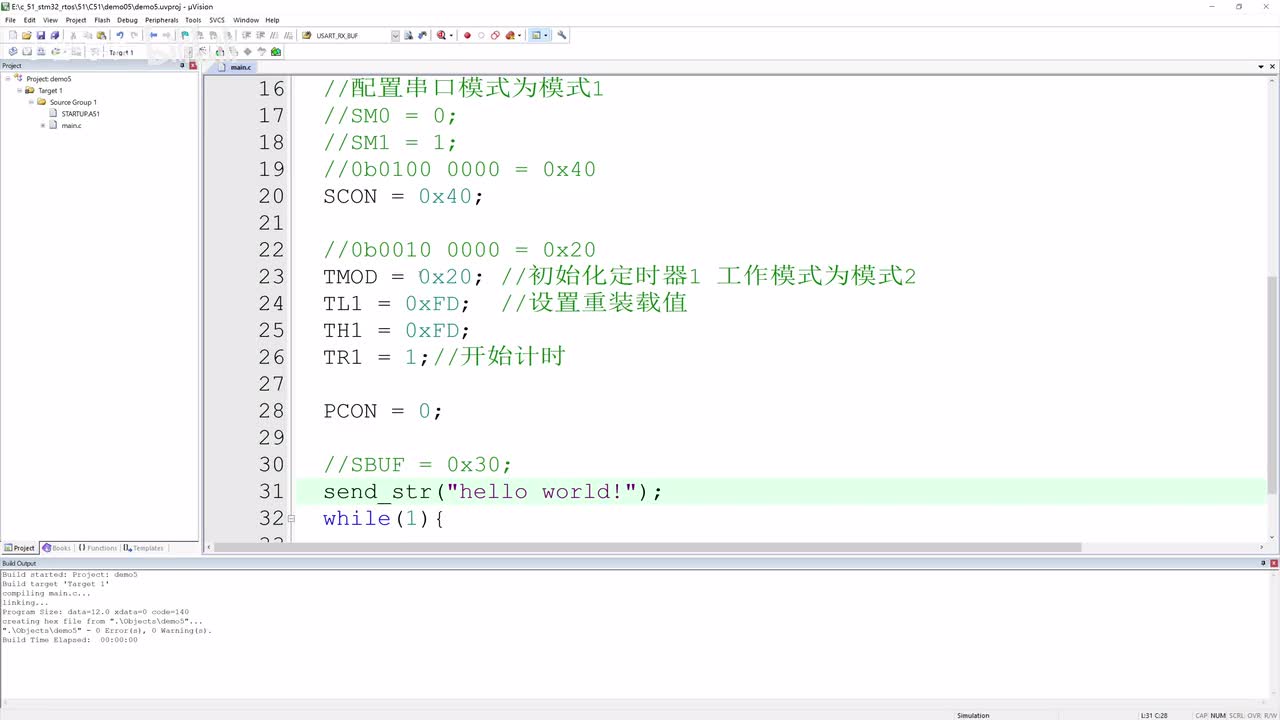Click the Paste toolbar icon
The image size is (1280, 720).
coord(101,35)
